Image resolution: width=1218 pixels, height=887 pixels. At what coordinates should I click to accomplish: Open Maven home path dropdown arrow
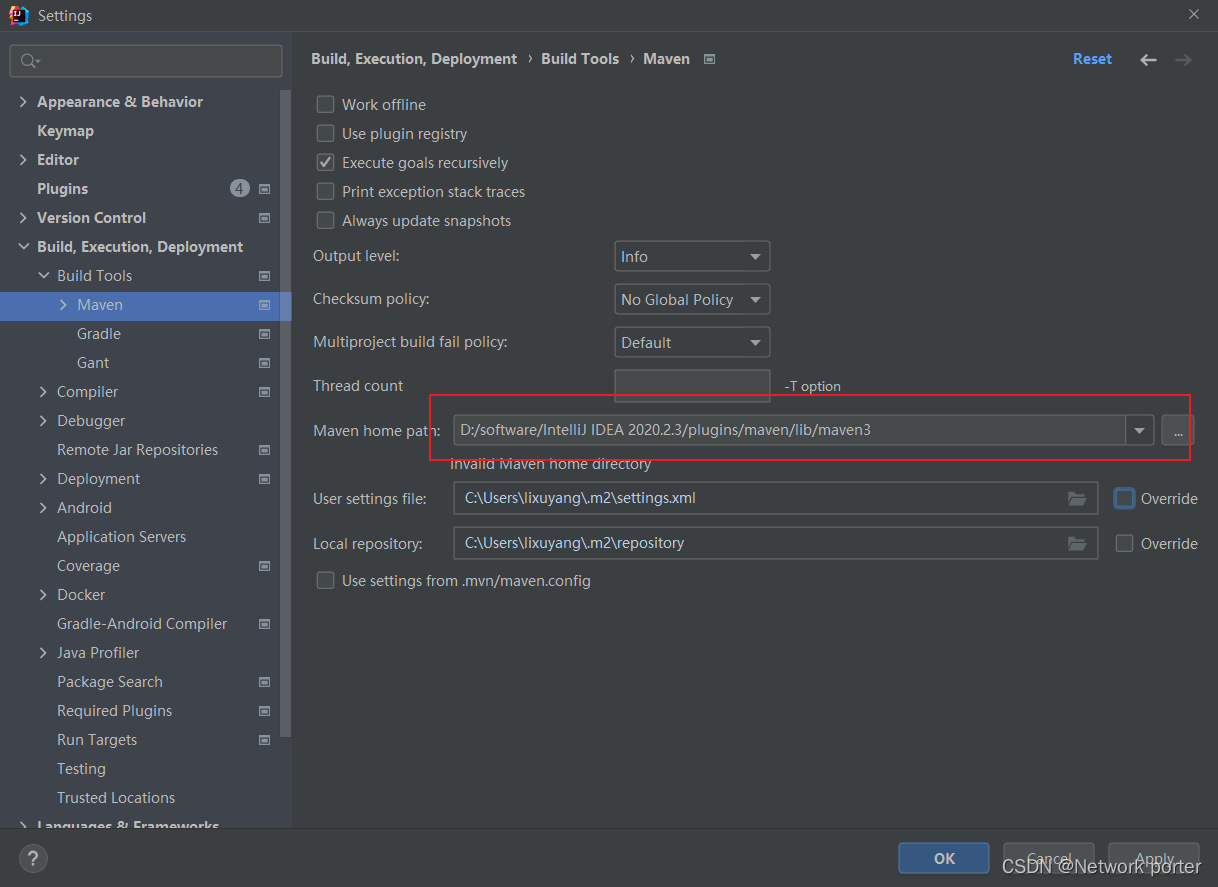click(1139, 431)
